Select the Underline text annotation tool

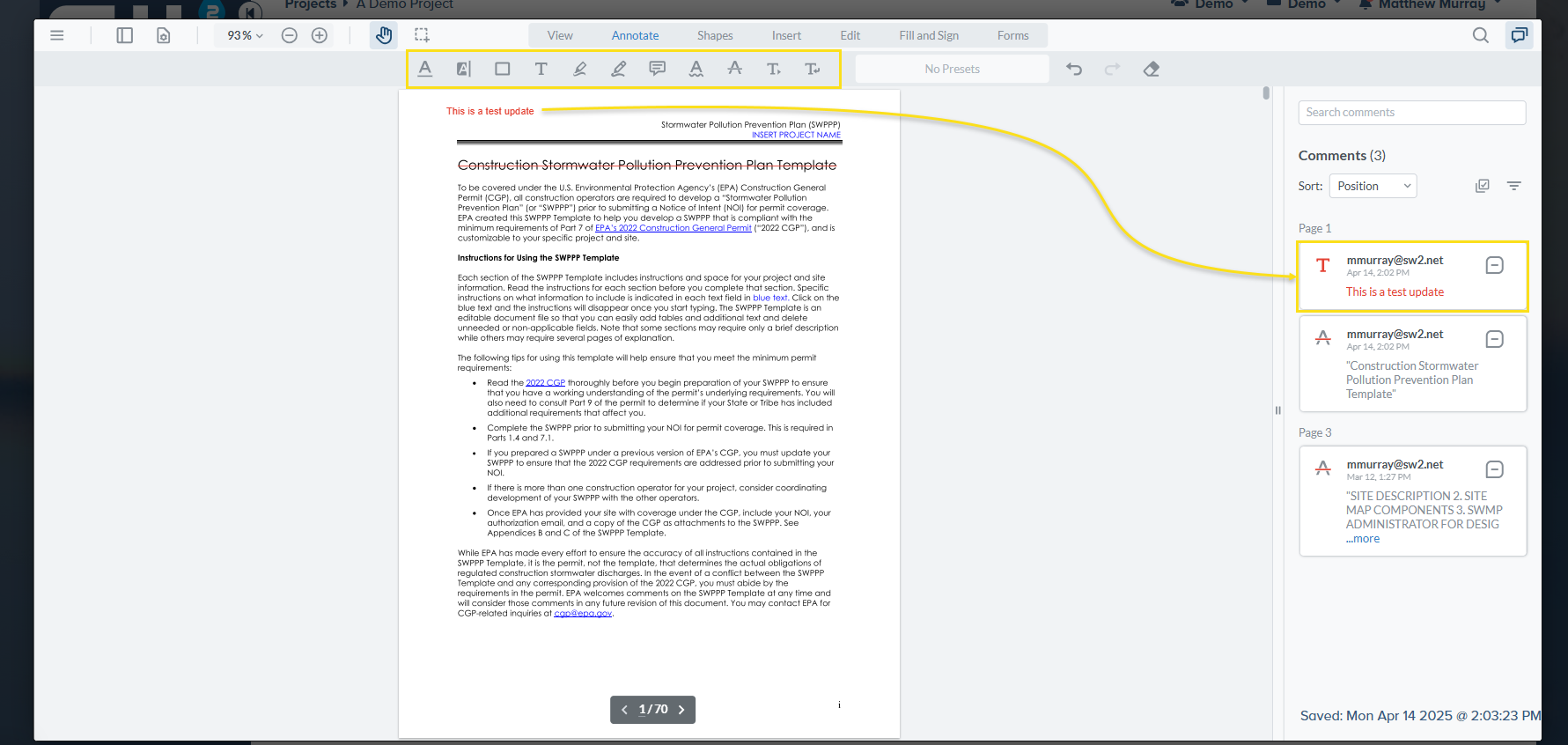(x=425, y=69)
